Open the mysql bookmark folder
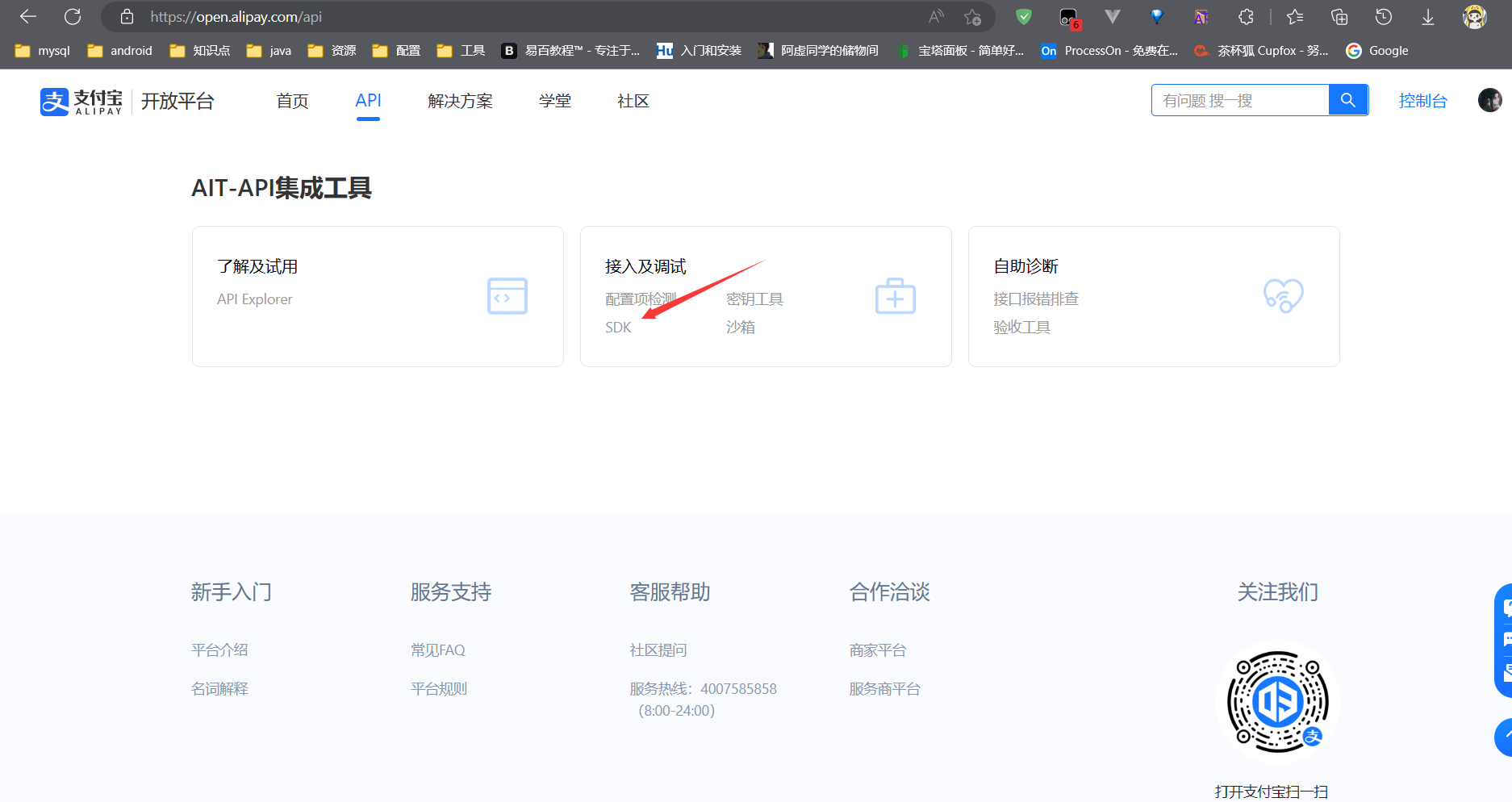This screenshot has height=802, width=1512. pos(43,51)
